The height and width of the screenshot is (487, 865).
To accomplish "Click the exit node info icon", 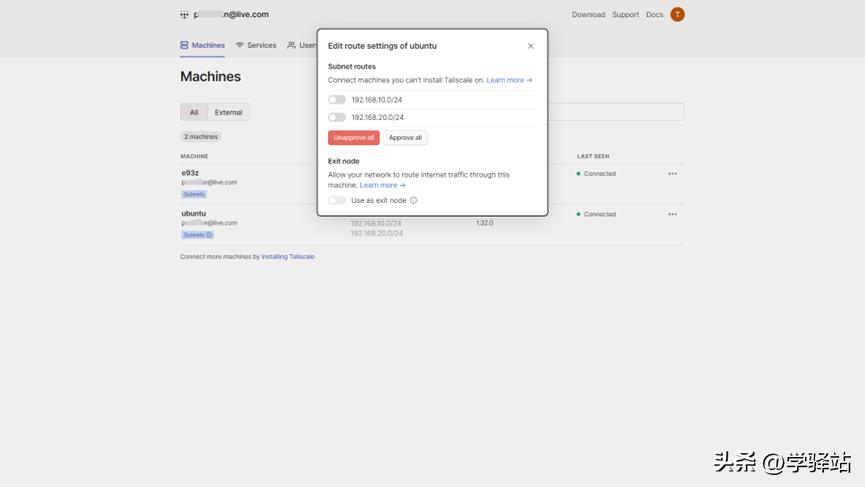I will click(x=414, y=200).
